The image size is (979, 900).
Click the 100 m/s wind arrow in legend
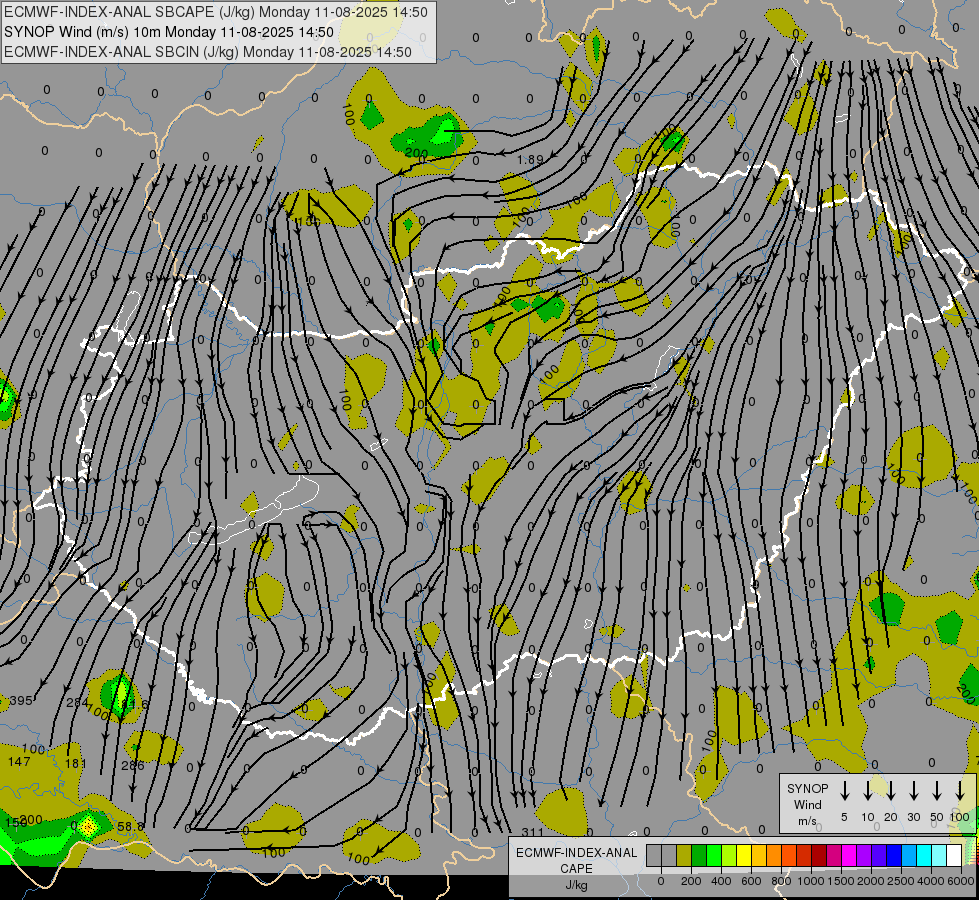960,791
